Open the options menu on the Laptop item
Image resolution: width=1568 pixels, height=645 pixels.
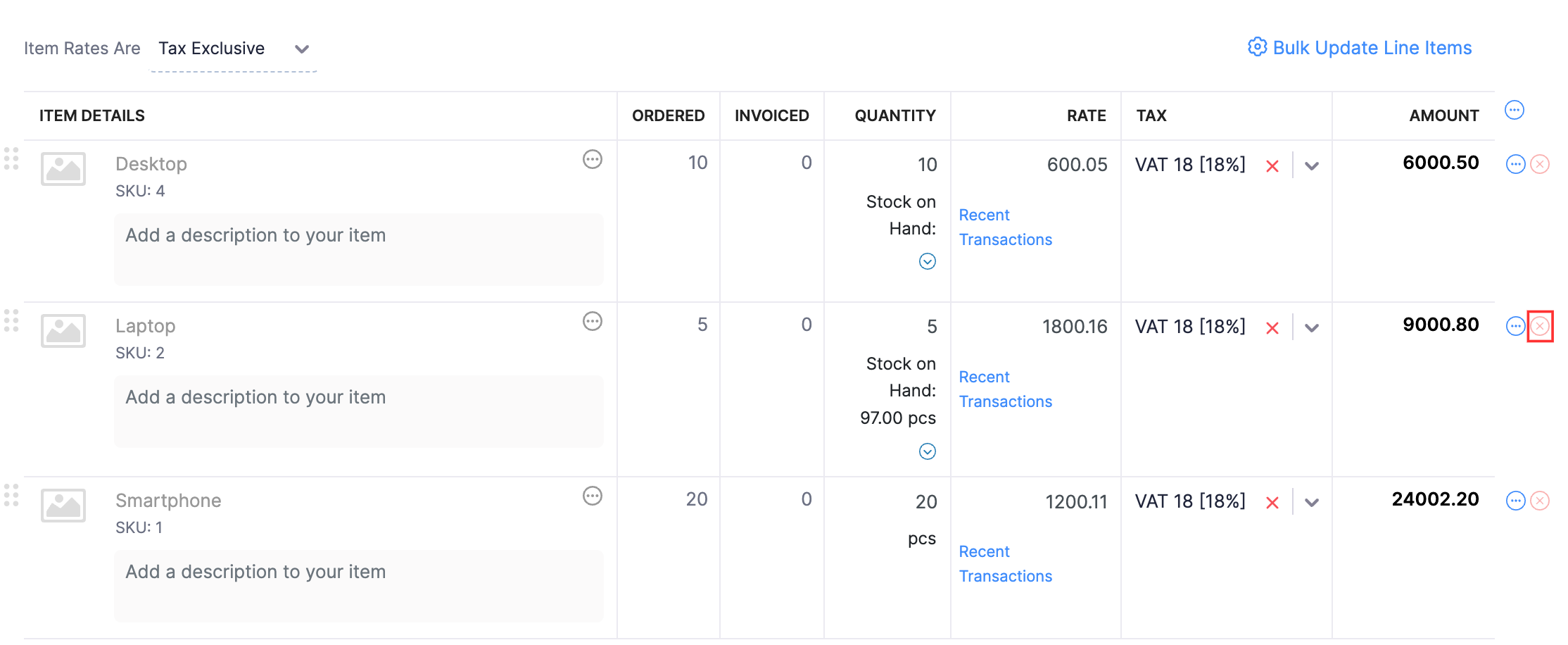(593, 322)
